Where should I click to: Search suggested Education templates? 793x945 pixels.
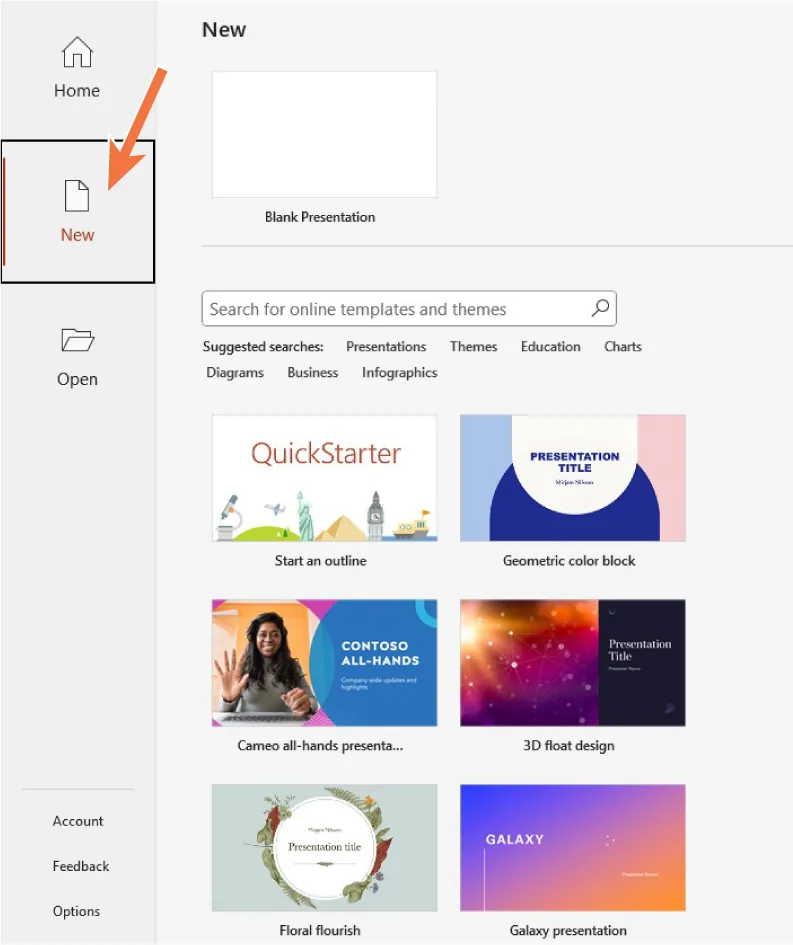click(x=550, y=347)
